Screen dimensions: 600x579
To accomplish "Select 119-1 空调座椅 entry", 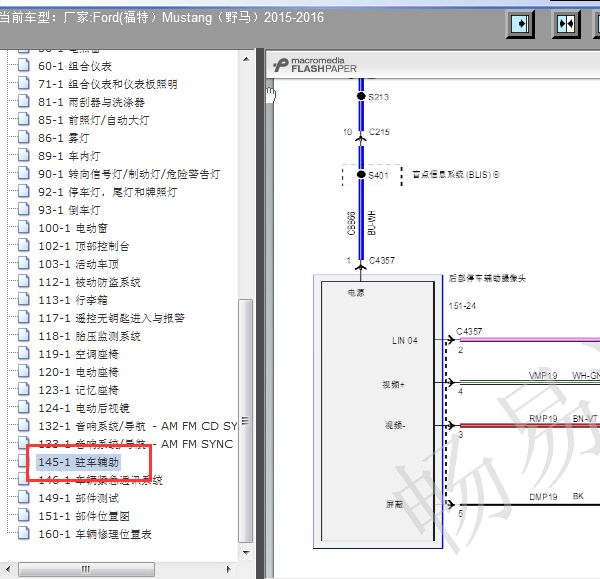I will pyautogui.click(x=78, y=354).
